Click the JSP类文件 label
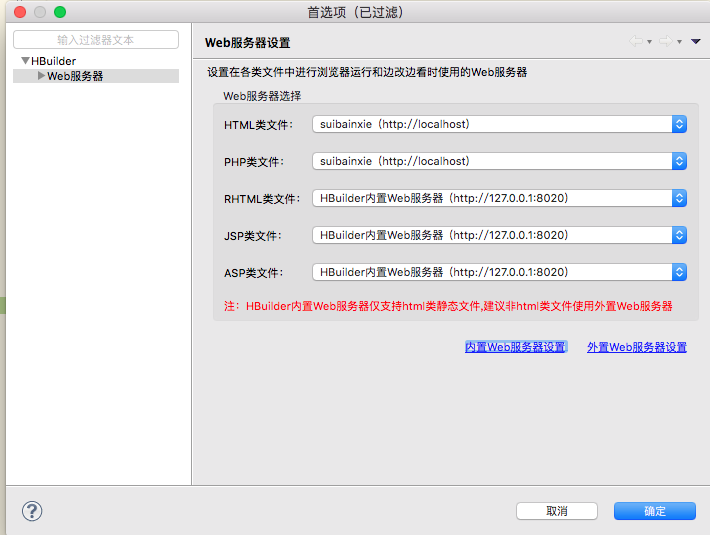710x535 pixels. point(253,236)
